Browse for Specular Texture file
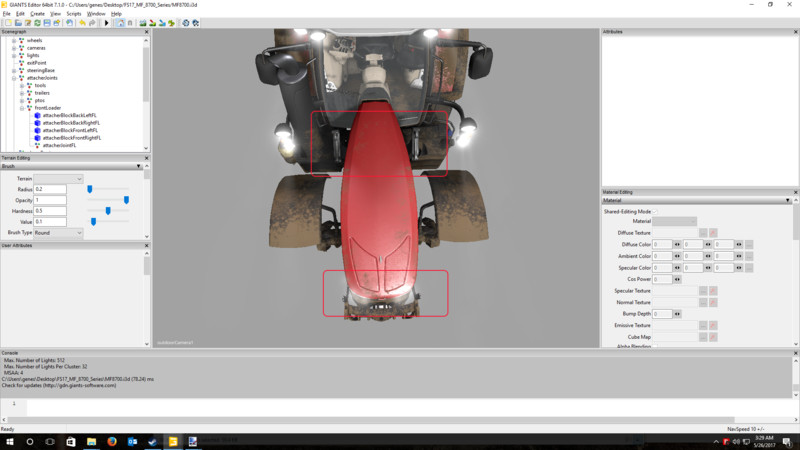The image size is (800, 450). (x=703, y=290)
